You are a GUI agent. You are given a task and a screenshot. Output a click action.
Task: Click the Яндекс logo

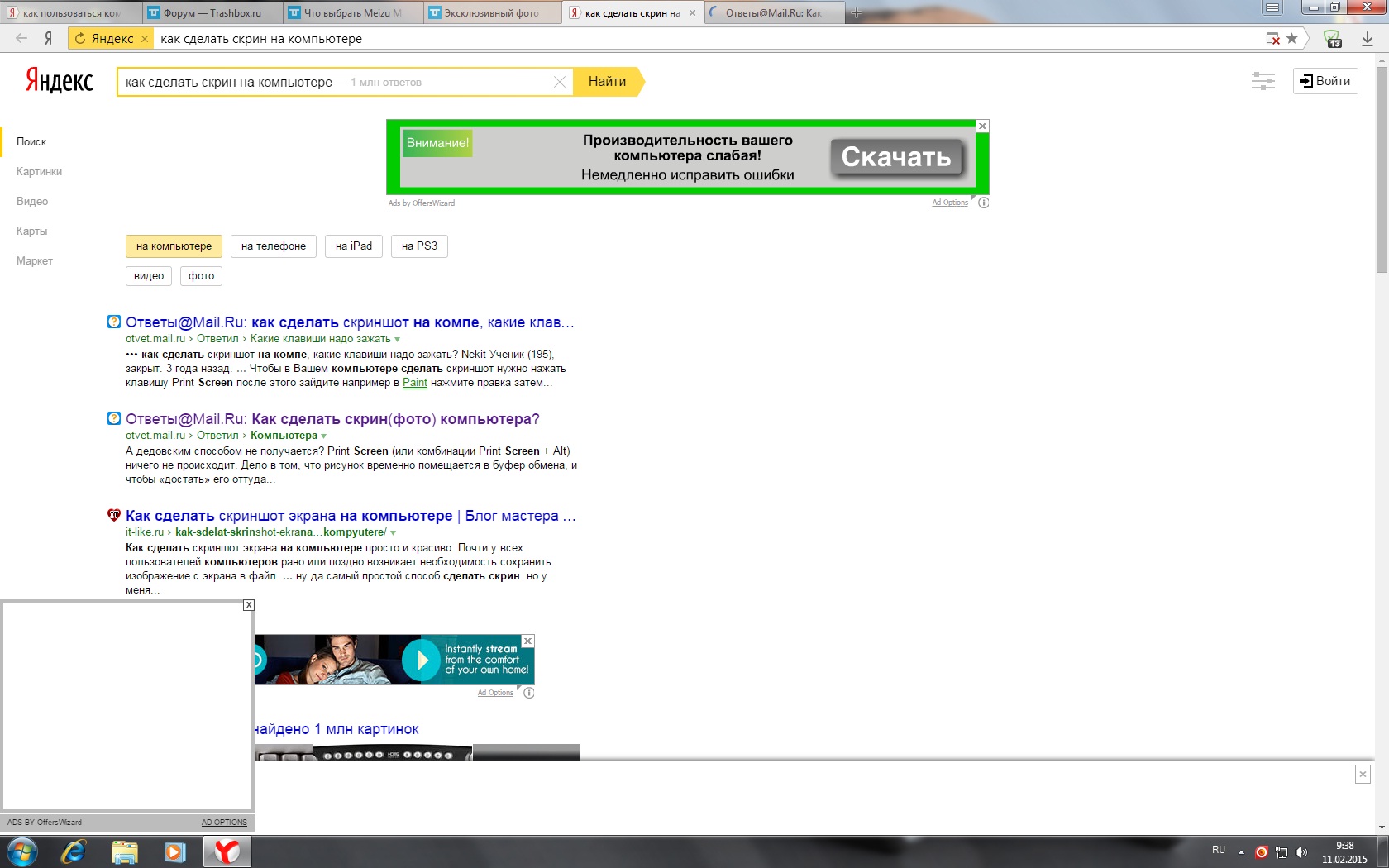60,80
